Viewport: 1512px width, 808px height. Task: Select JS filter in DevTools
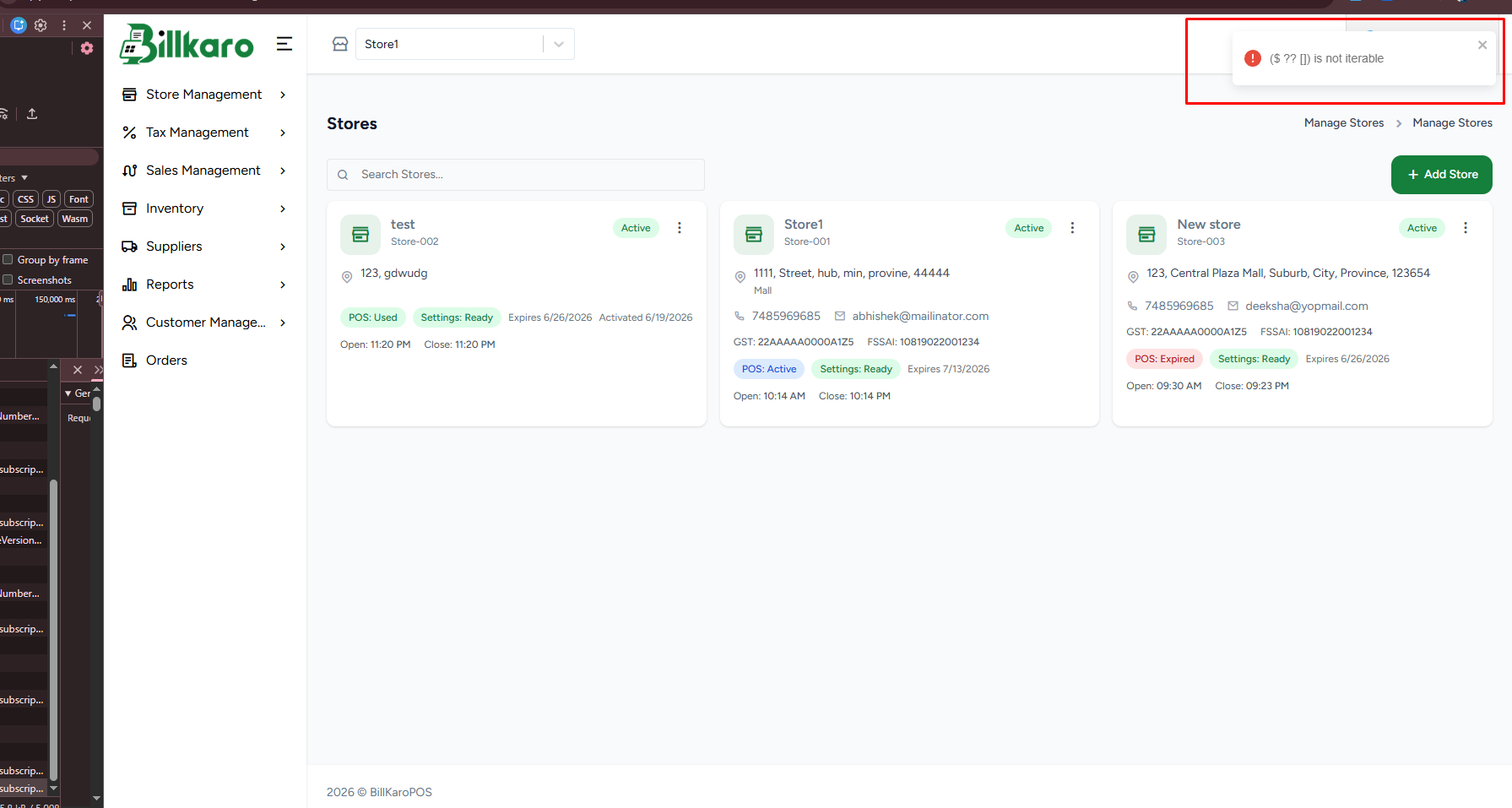click(x=51, y=199)
